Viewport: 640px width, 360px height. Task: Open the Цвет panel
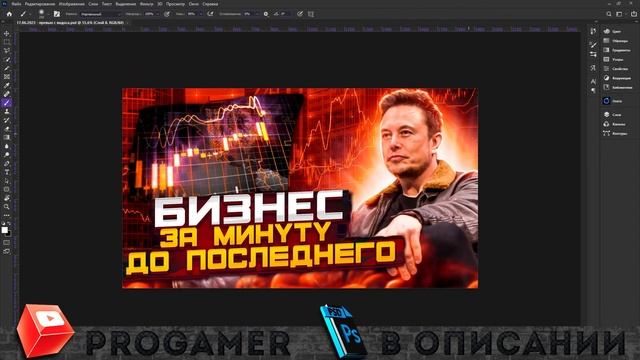click(x=613, y=31)
